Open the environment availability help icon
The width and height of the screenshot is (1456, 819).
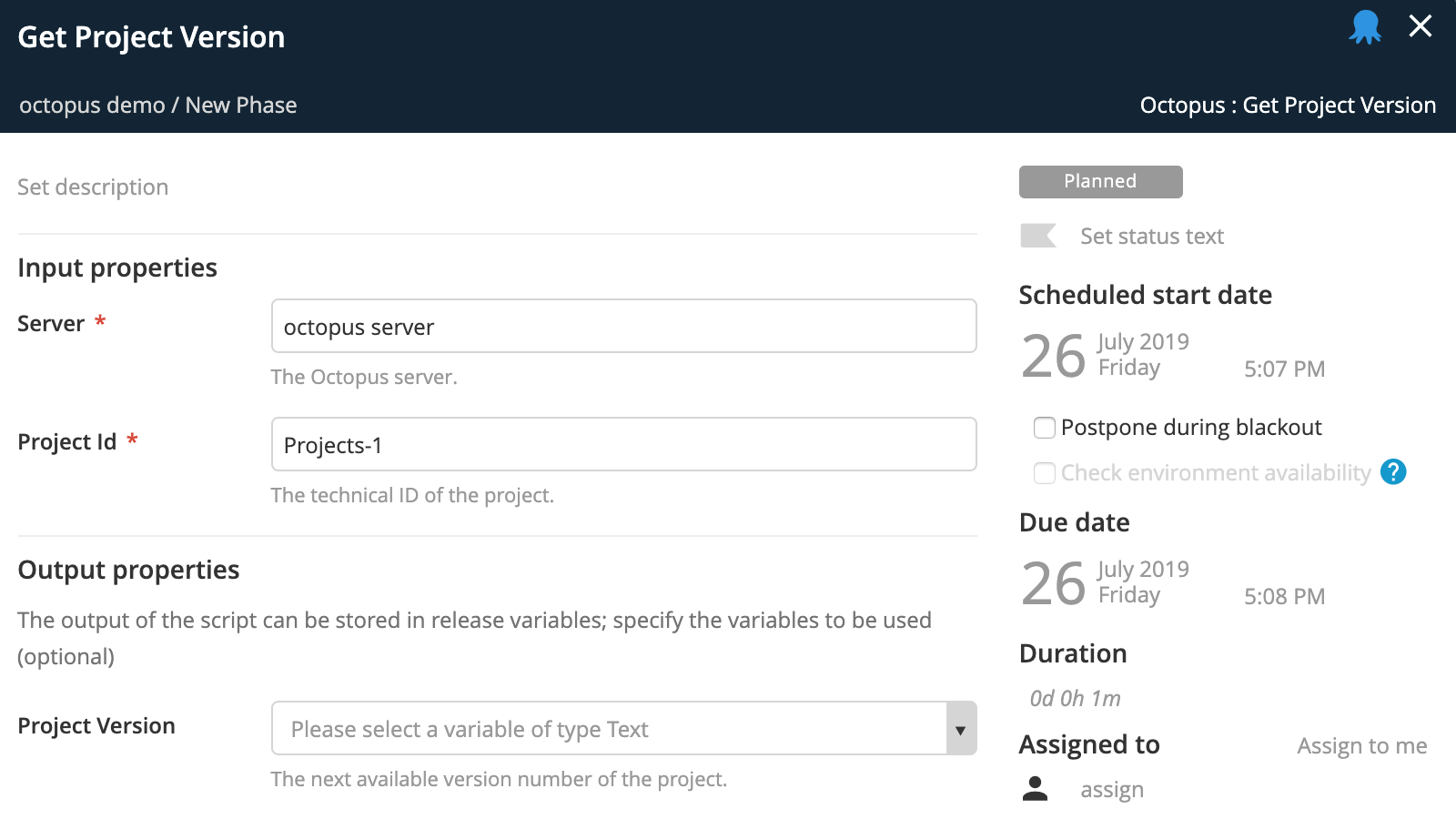click(x=1393, y=472)
